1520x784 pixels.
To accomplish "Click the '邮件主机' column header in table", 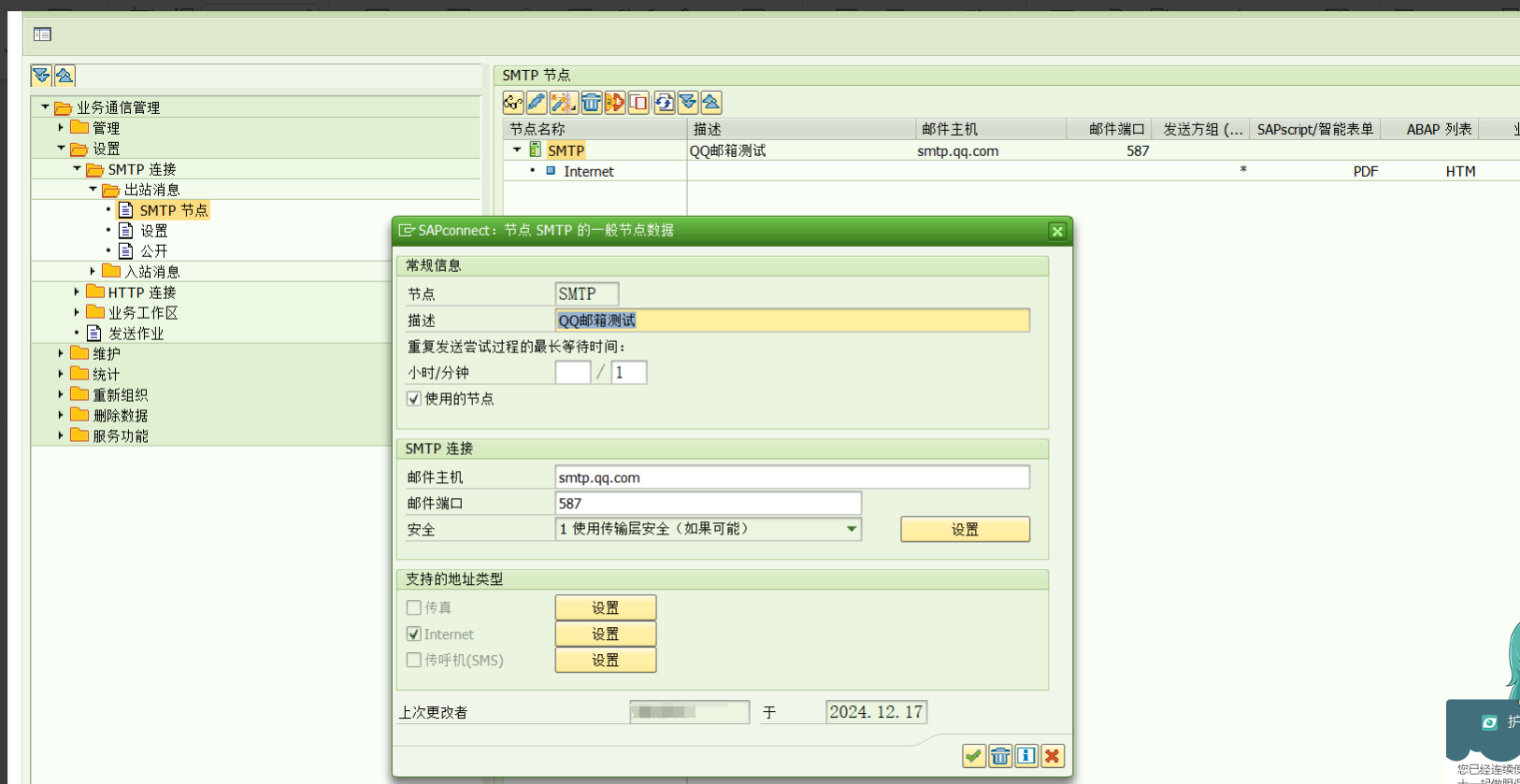I will pos(991,129).
